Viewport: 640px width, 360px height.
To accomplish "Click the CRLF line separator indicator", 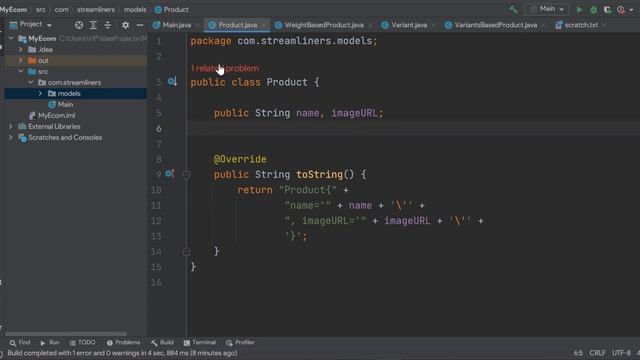I will point(597,353).
